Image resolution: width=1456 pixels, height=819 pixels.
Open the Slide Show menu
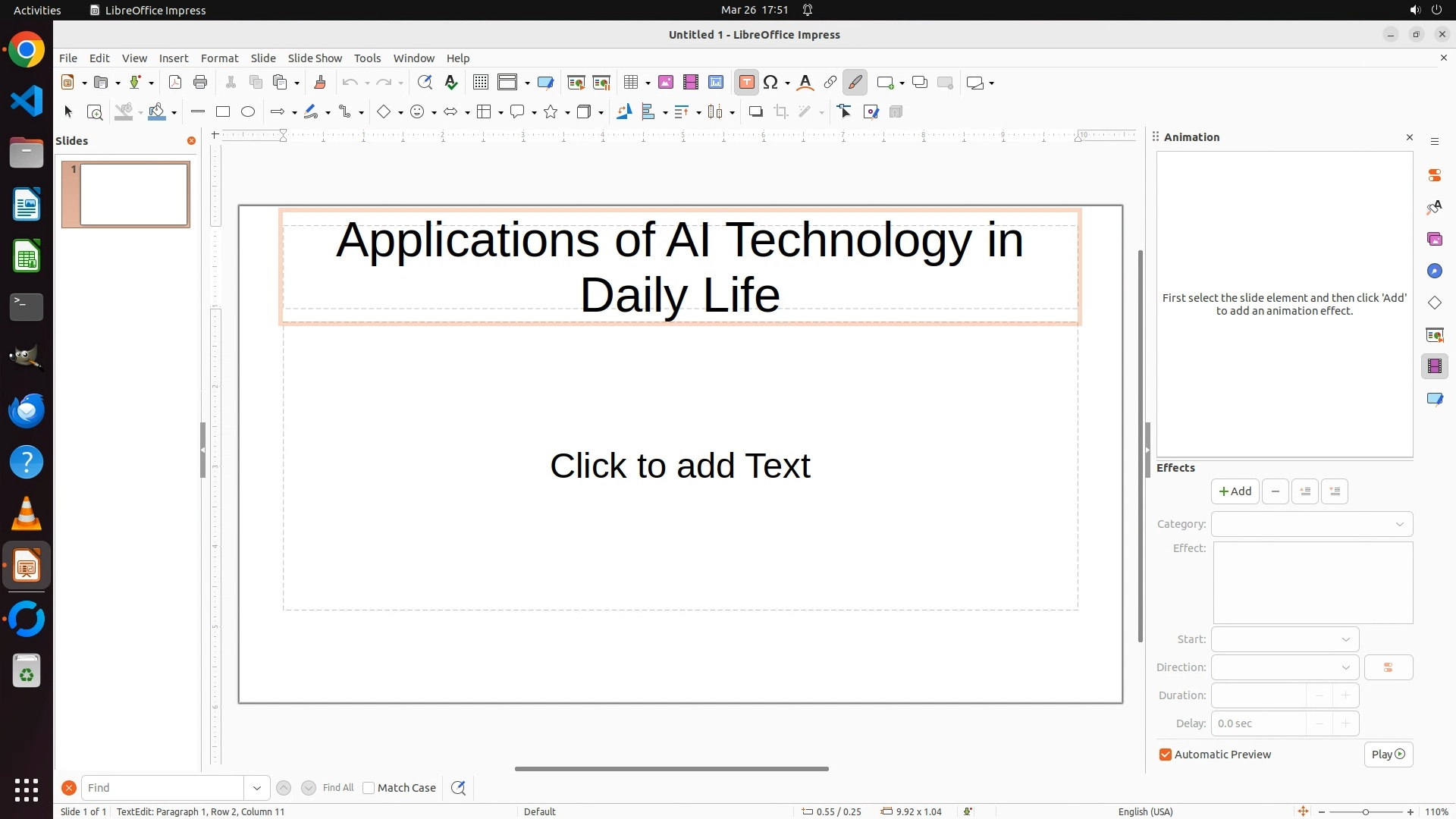[x=315, y=58]
